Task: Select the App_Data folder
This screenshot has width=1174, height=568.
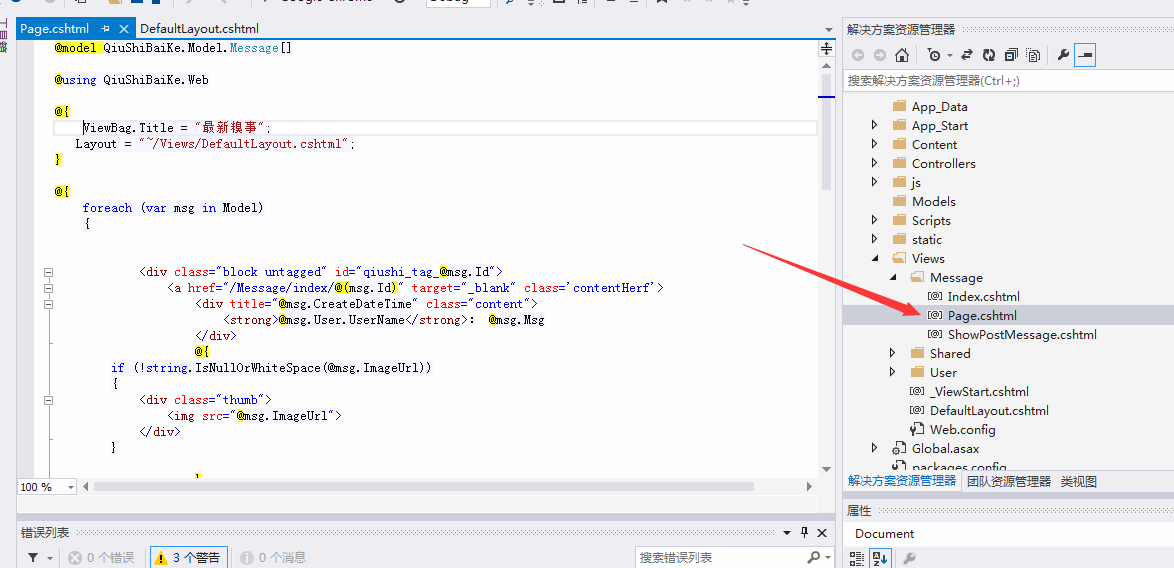Action: 940,106
